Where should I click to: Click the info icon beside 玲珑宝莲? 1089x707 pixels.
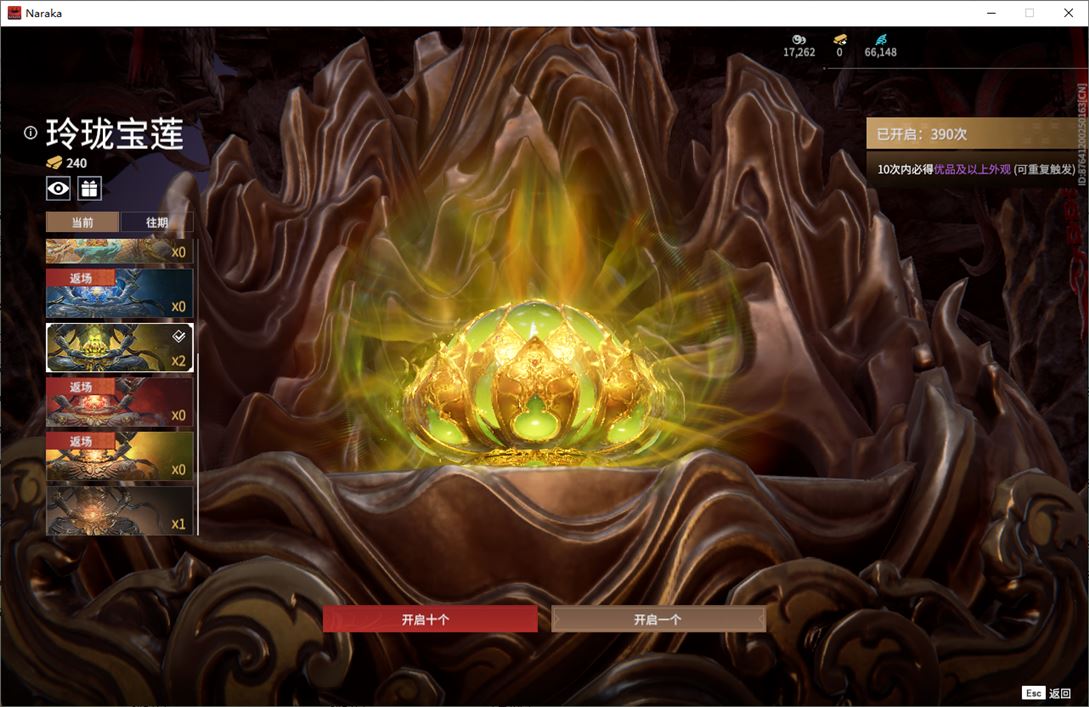coord(31,133)
